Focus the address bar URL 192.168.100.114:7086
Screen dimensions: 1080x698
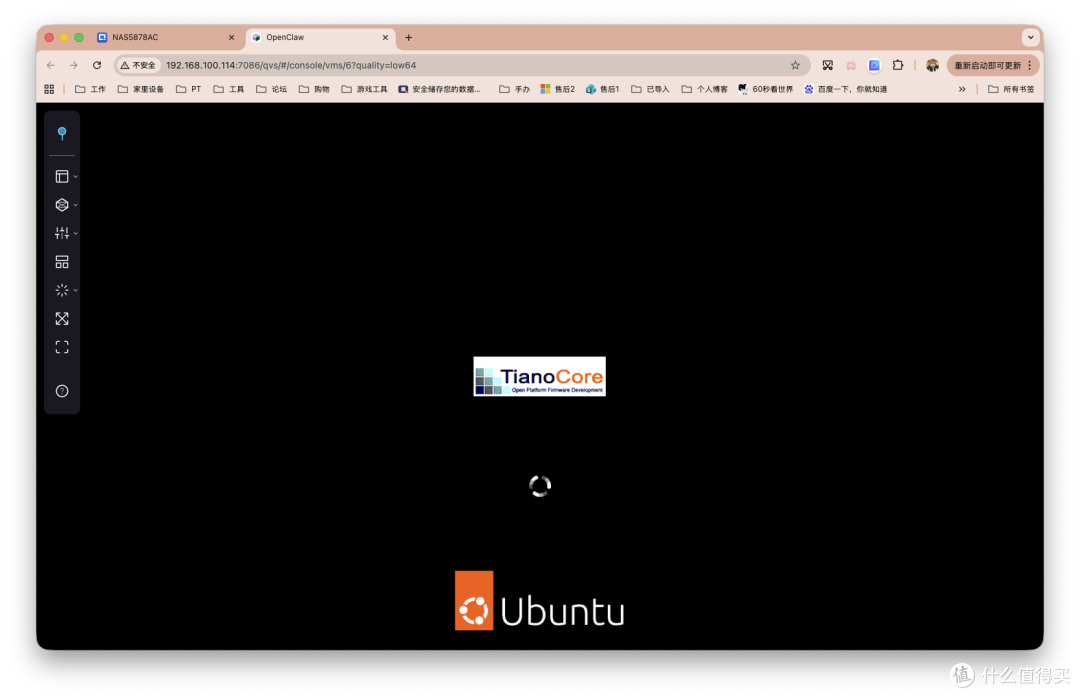point(291,65)
